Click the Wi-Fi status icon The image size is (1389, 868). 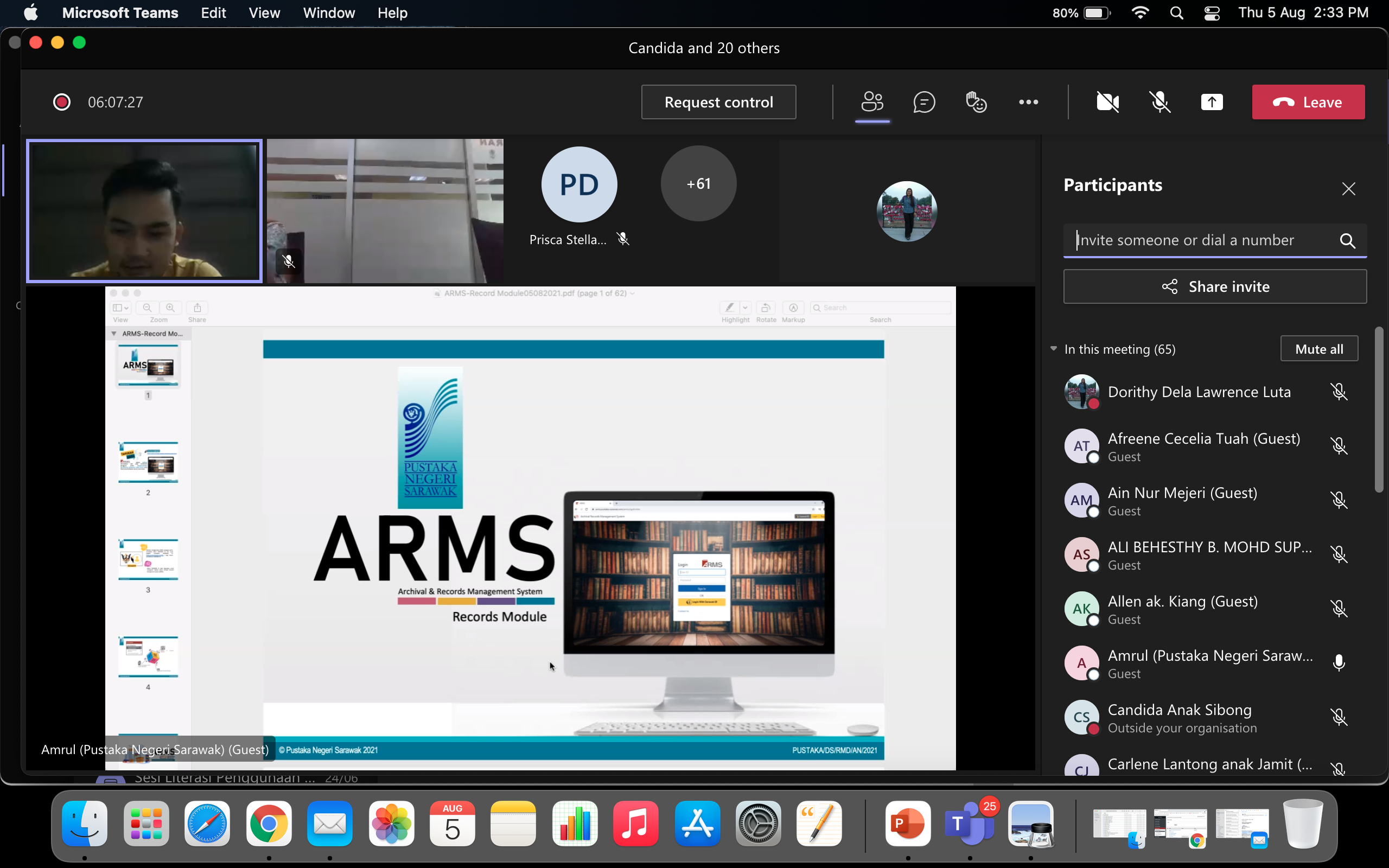click(x=1140, y=12)
